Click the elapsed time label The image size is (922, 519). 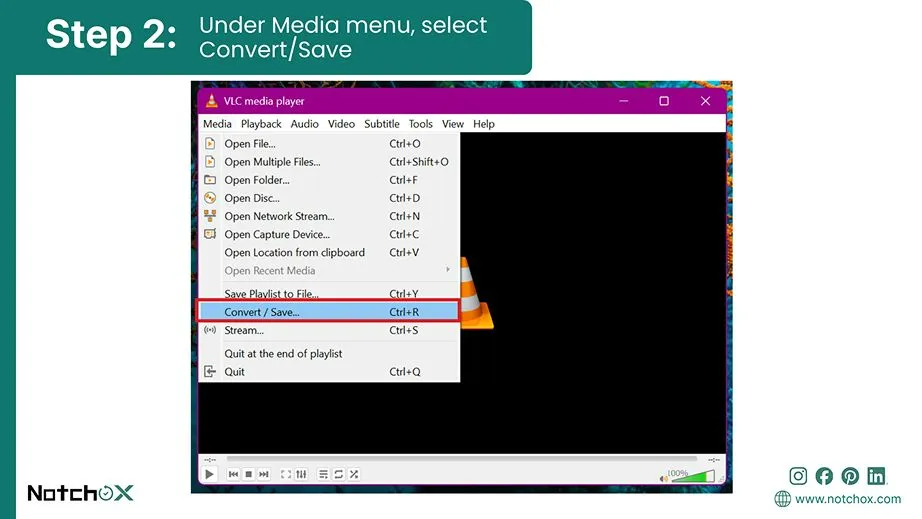(x=210, y=460)
